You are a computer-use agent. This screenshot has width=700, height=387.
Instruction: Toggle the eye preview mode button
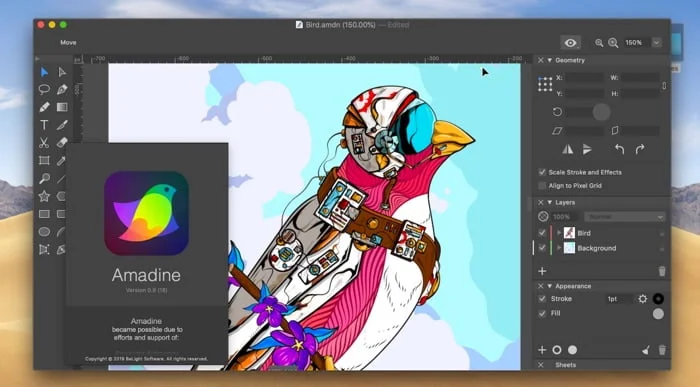click(571, 43)
